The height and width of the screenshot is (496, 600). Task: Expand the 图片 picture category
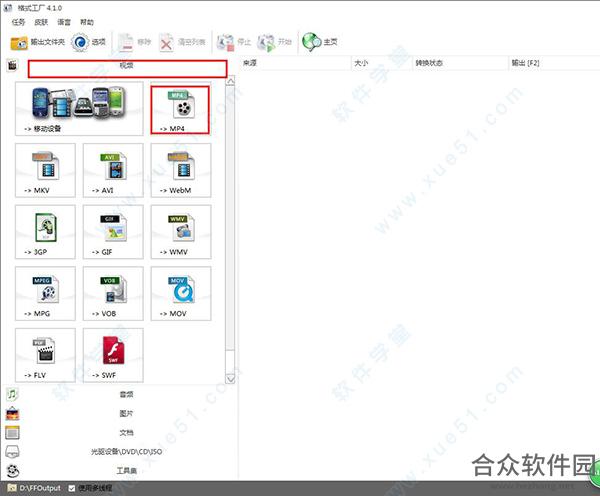[x=126, y=413]
